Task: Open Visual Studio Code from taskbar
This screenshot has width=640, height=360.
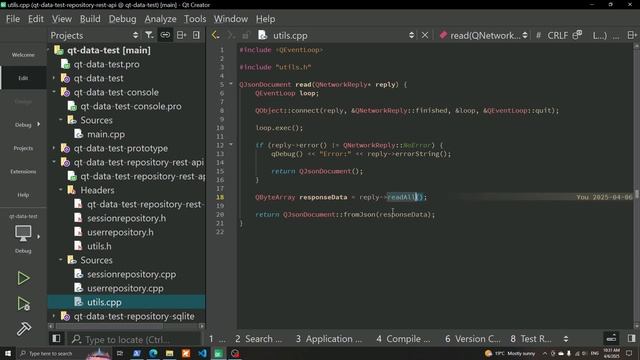Action: point(202,353)
